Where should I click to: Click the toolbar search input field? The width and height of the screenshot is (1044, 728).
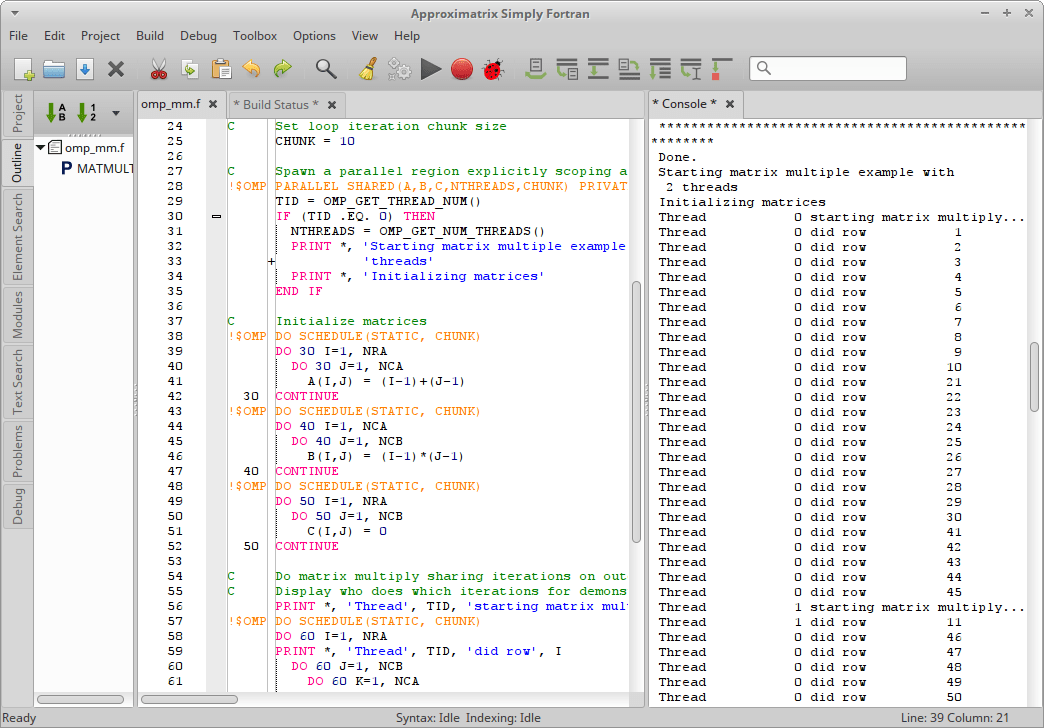click(x=828, y=68)
